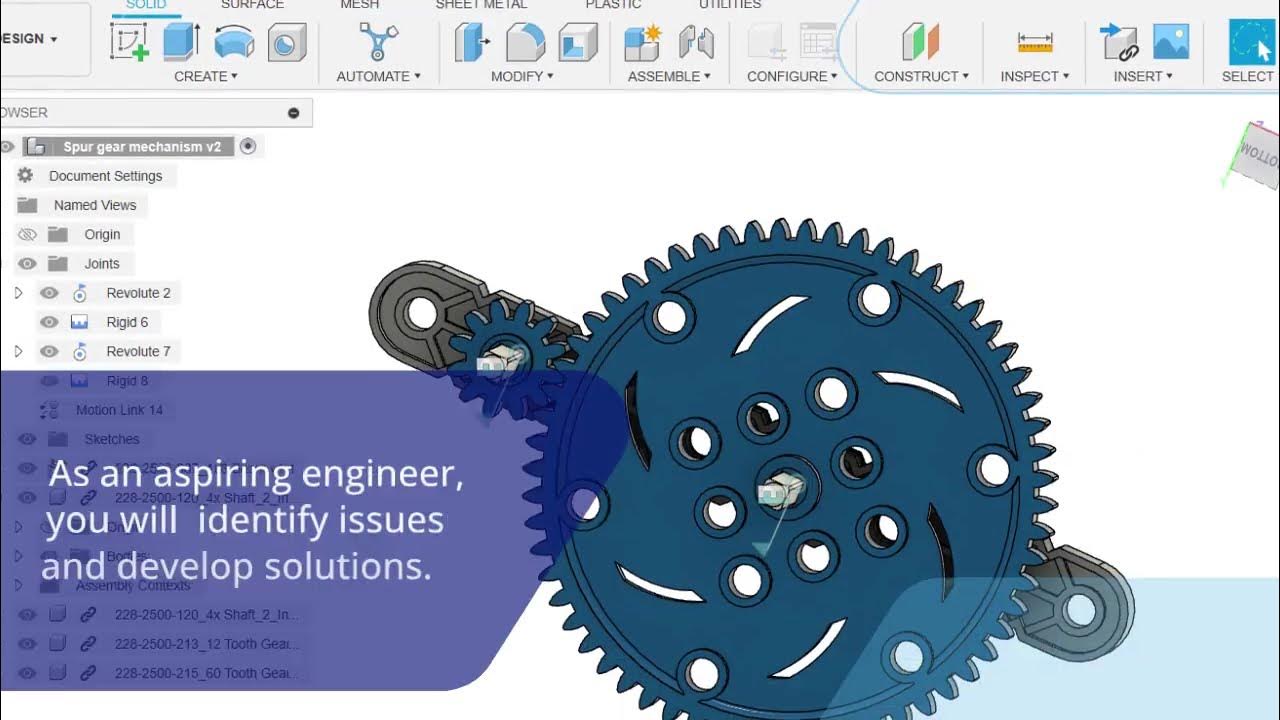Viewport: 1280px width, 720px height.
Task: Open the AUTOMATE dropdown menu
Action: click(x=379, y=76)
